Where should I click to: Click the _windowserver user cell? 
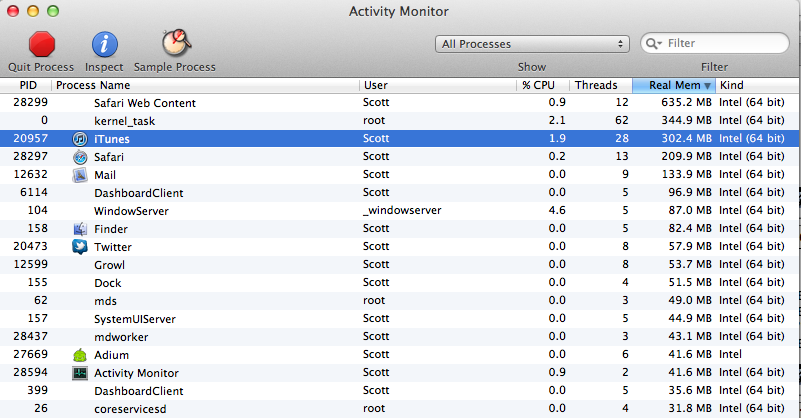coord(402,211)
